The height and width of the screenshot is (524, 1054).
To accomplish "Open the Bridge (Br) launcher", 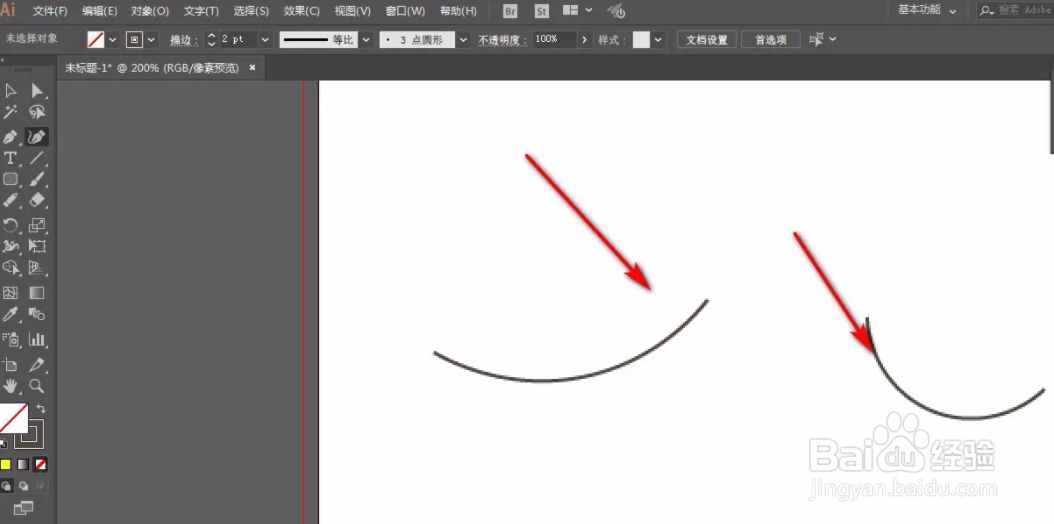I will (510, 11).
